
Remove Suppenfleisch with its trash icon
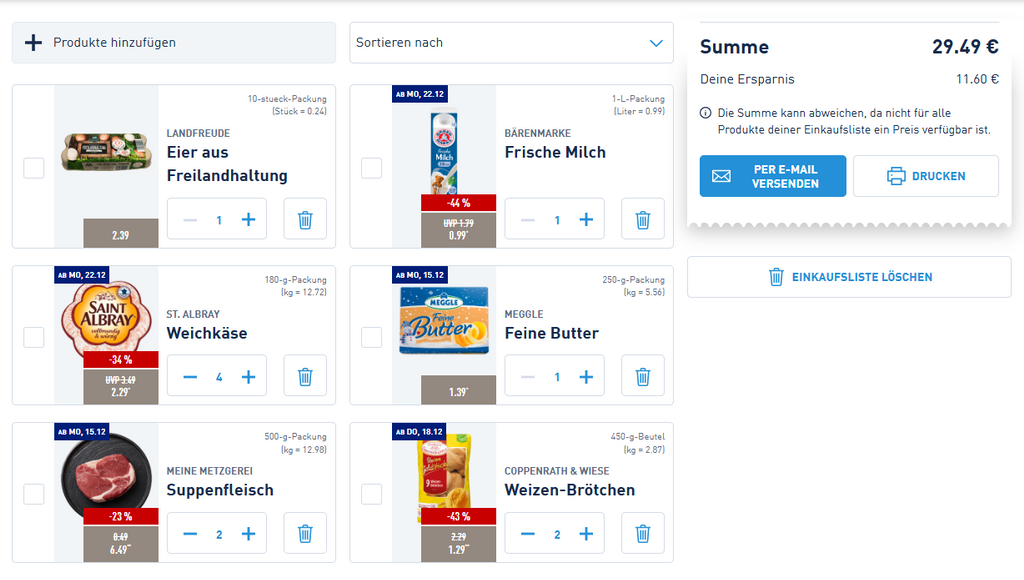[x=305, y=533]
